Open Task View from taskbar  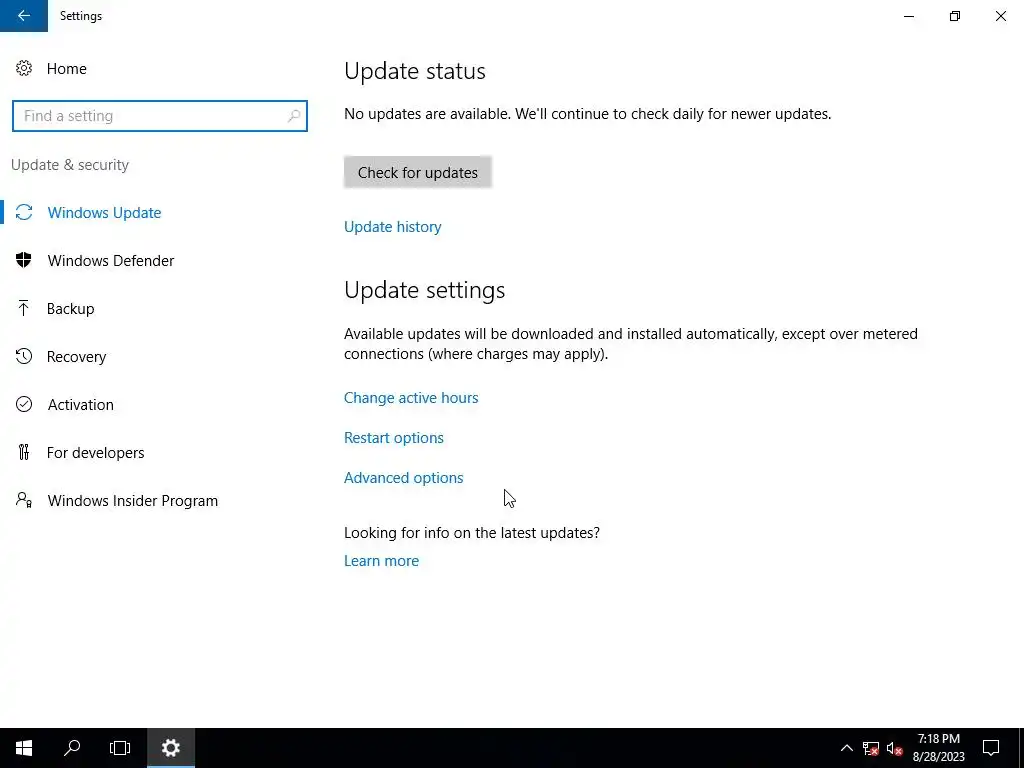pos(120,748)
